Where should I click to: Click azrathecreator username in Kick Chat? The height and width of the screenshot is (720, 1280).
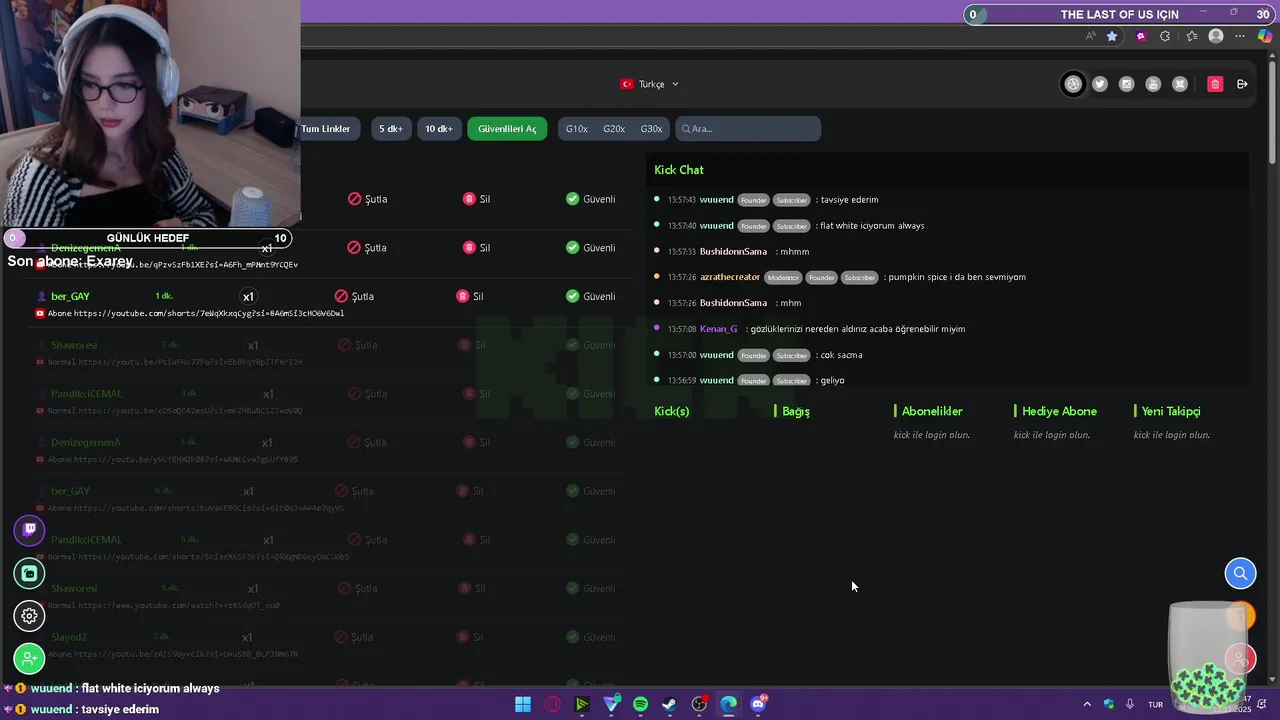pos(730,277)
